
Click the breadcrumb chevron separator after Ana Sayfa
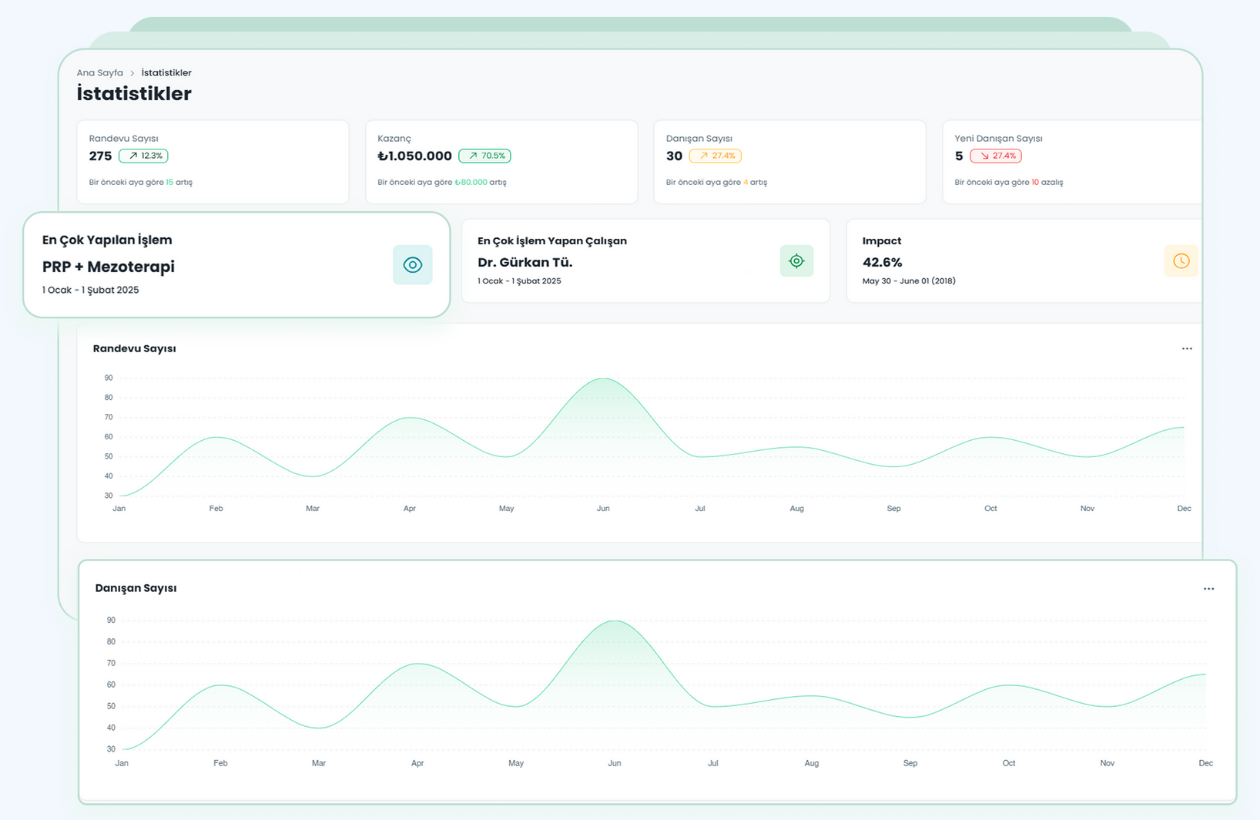(132, 73)
